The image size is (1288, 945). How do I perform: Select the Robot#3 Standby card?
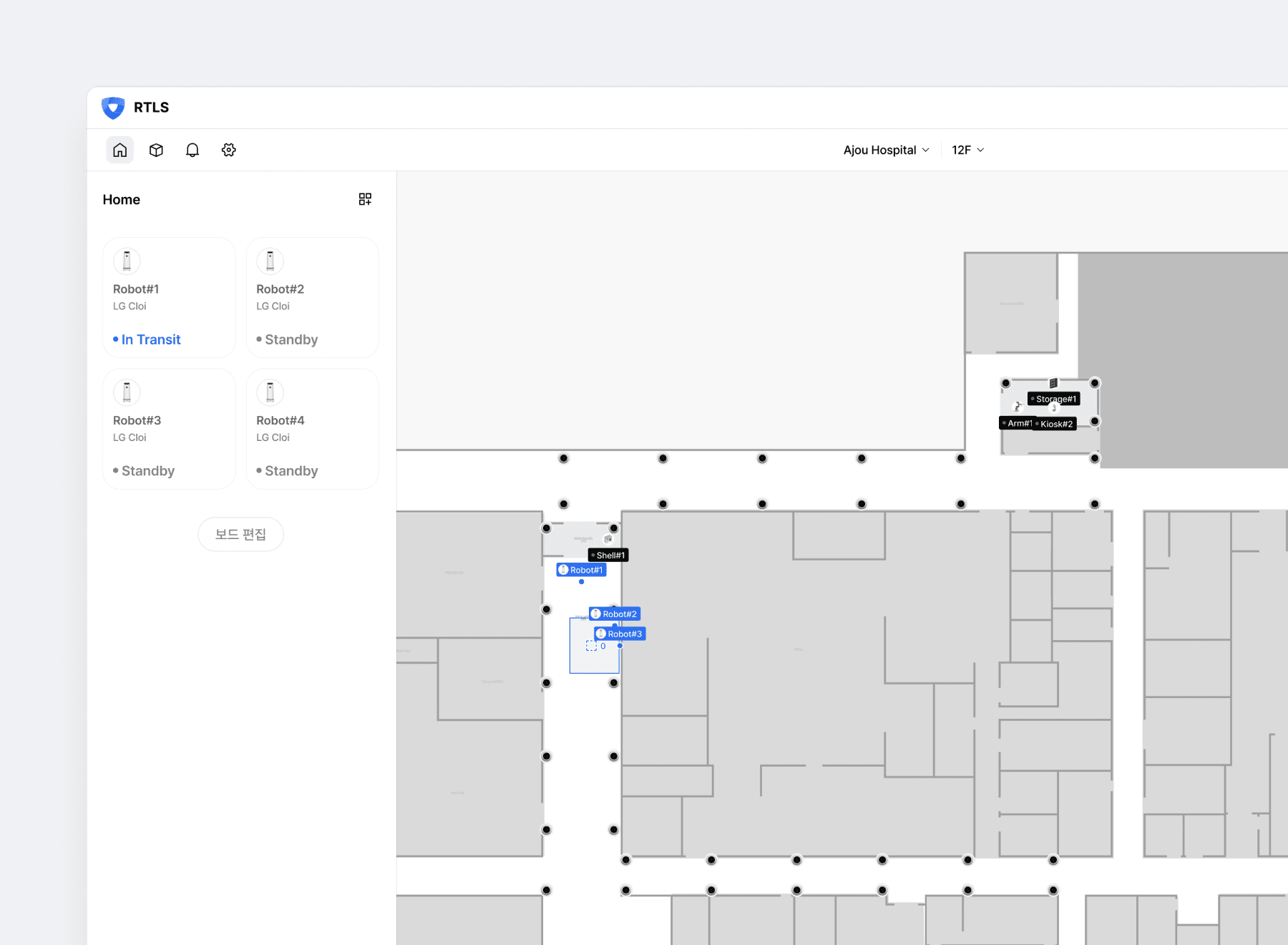click(169, 429)
